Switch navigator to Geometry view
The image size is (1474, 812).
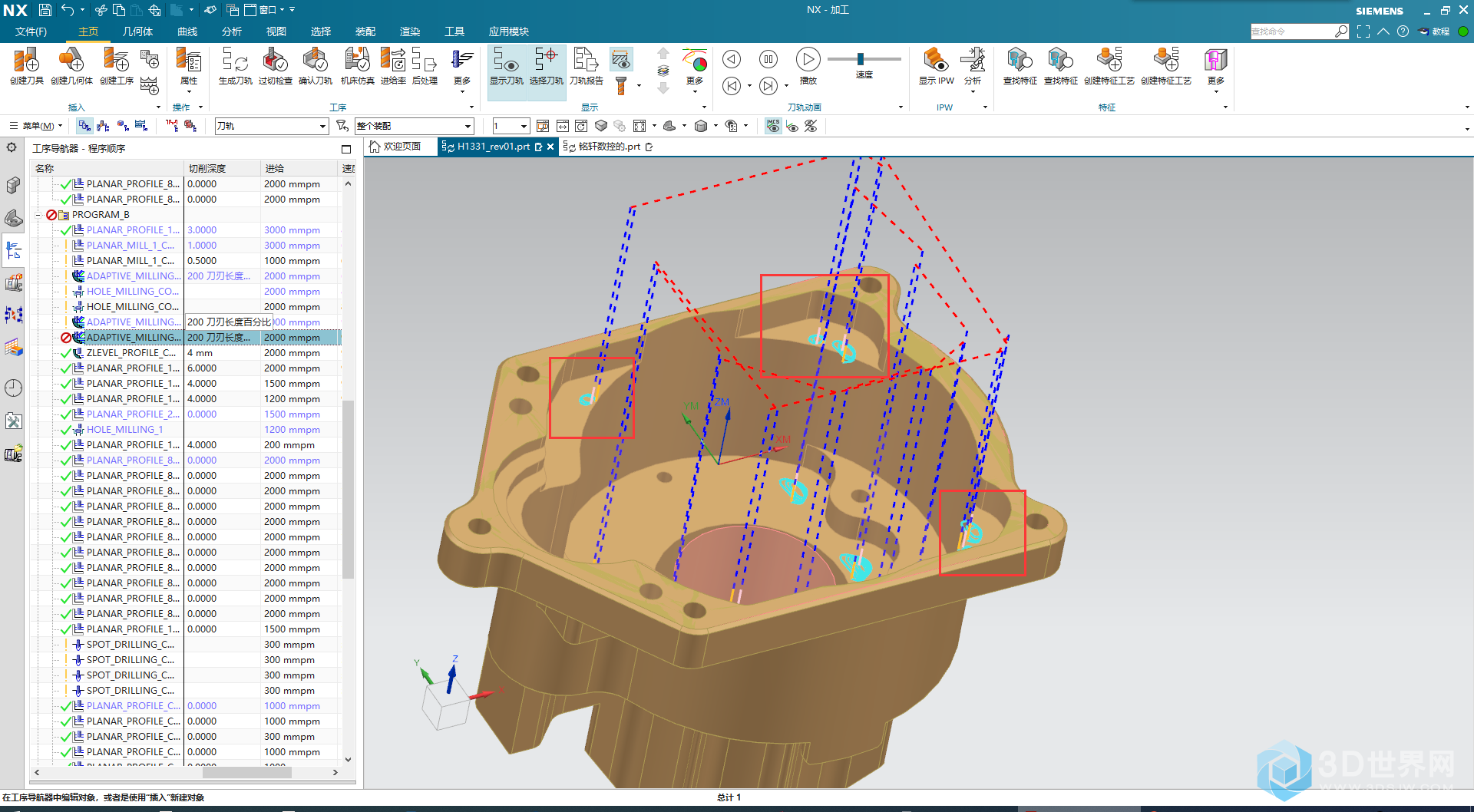click(123, 126)
